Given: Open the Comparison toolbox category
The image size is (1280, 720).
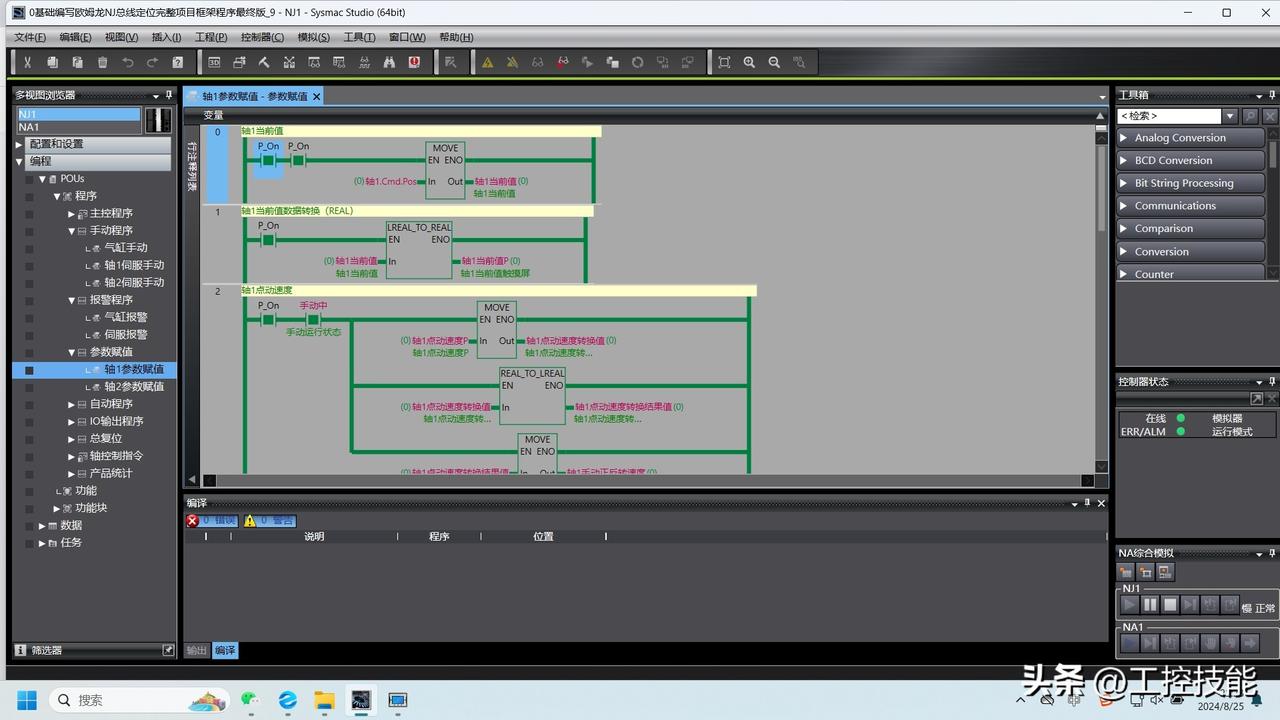Looking at the screenshot, I should (x=1190, y=228).
